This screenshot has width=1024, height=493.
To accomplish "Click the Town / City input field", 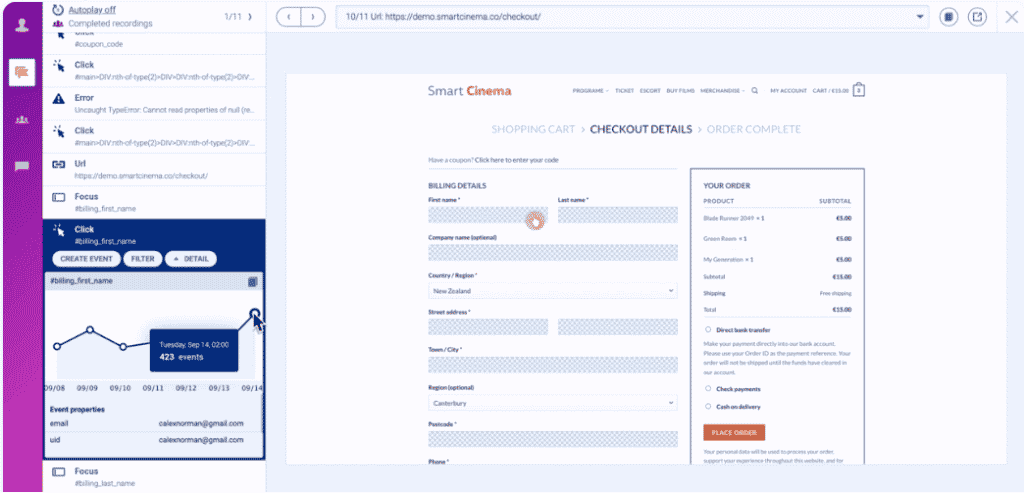I will pyautogui.click(x=552, y=365).
